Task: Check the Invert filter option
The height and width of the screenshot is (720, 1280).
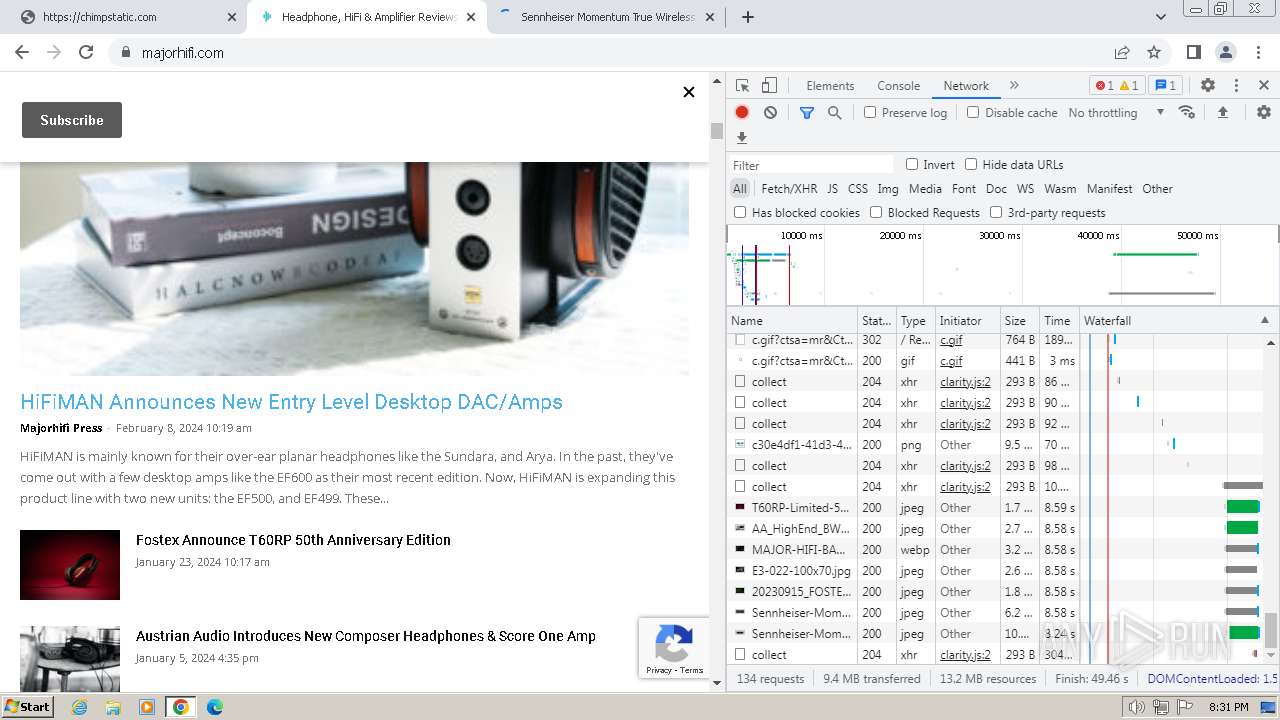Action: point(912,165)
